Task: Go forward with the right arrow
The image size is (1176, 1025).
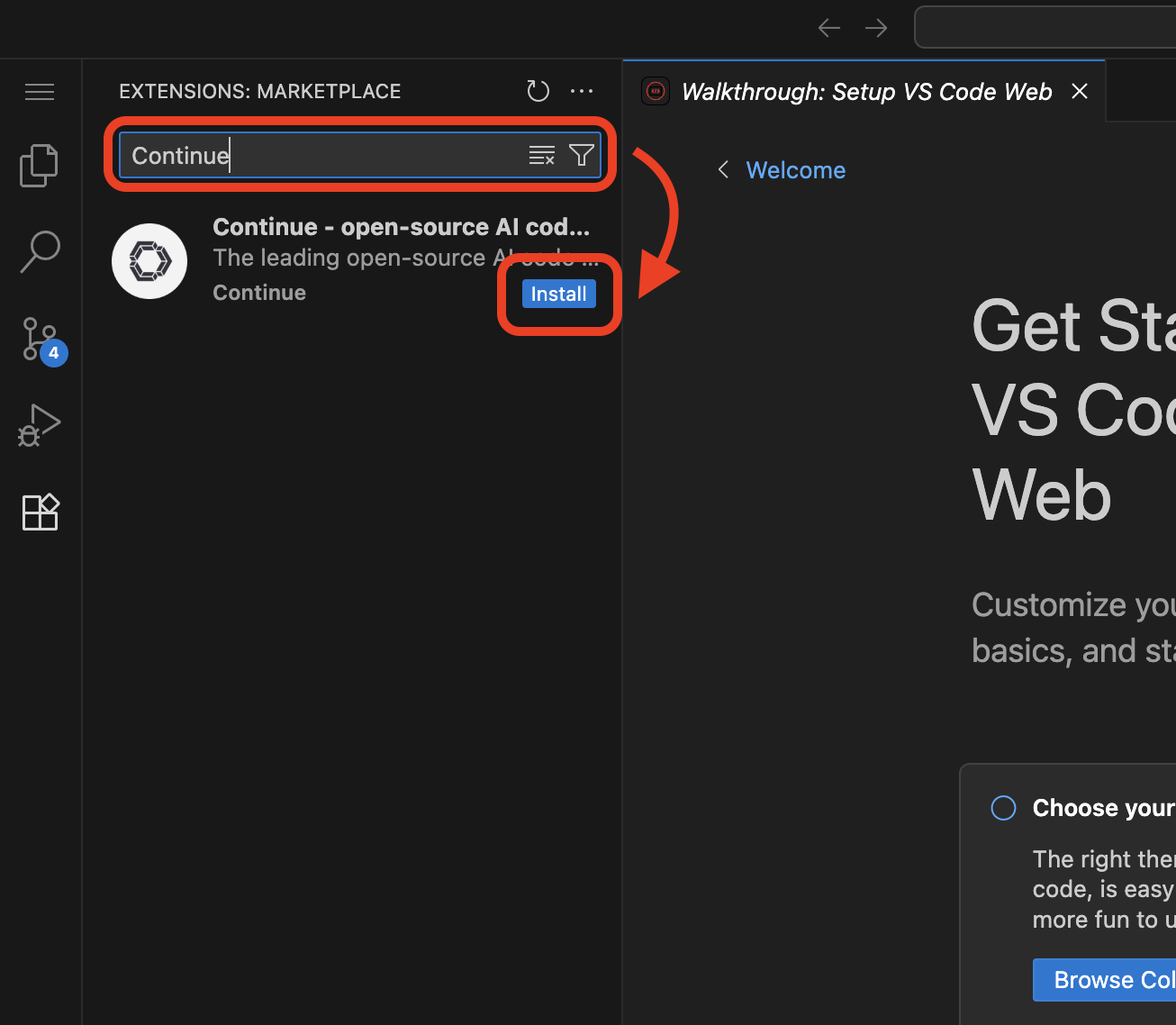Action: pyautogui.click(x=876, y=28)
